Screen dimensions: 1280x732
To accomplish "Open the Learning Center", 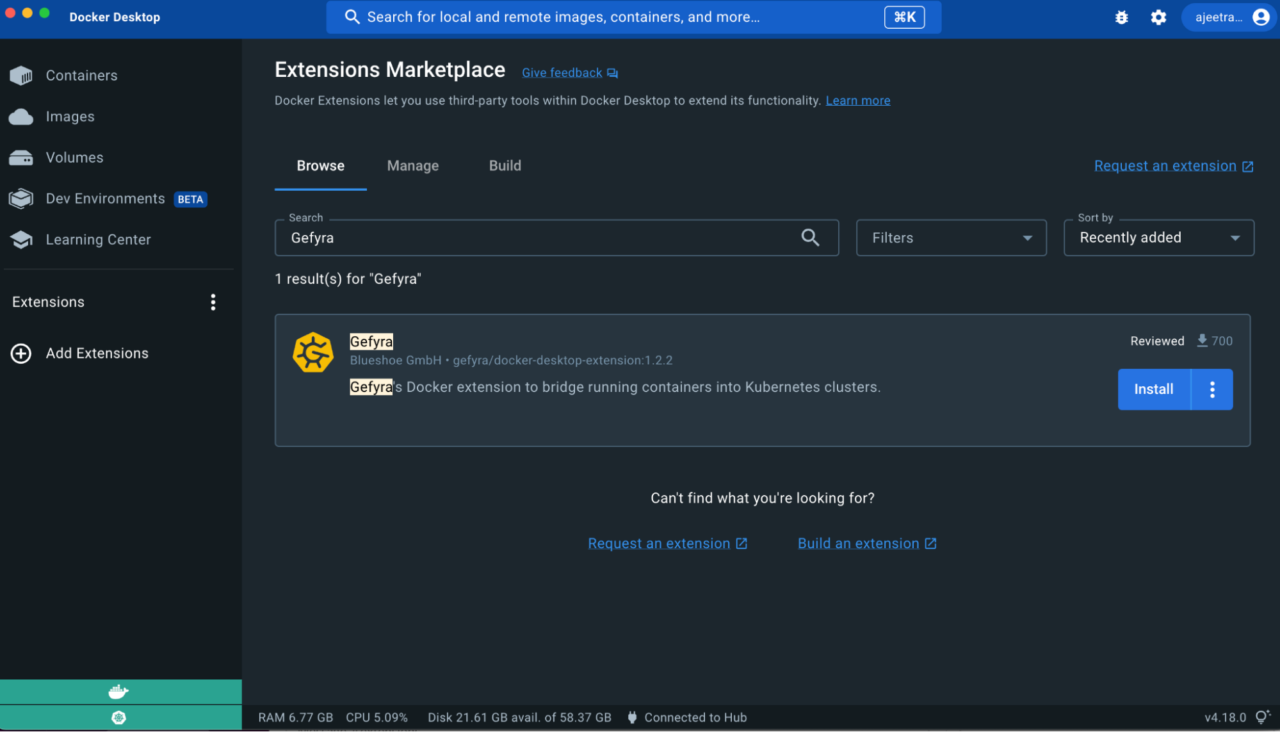I will (98, 239).
